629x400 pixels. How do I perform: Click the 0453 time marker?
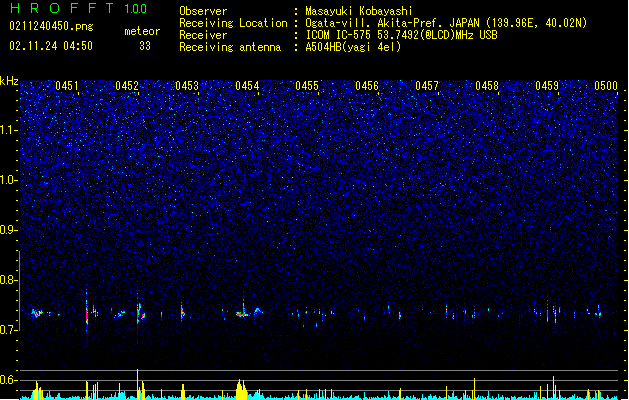pos(187,86)
